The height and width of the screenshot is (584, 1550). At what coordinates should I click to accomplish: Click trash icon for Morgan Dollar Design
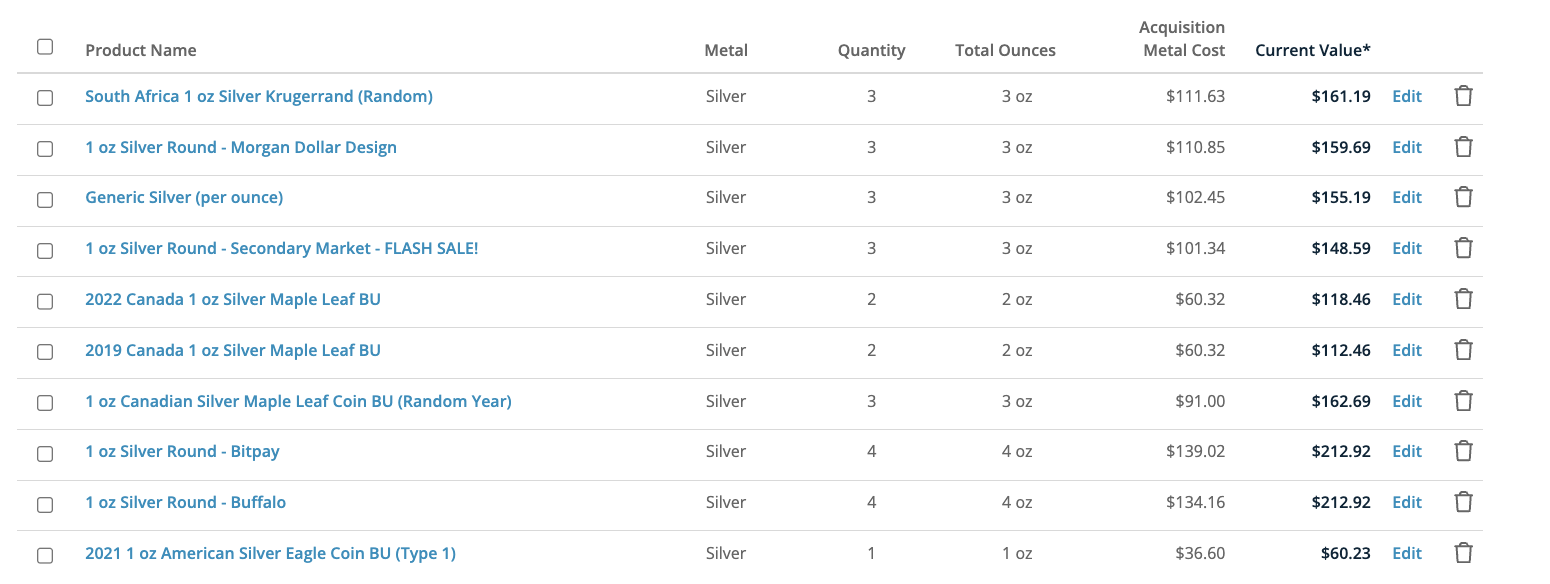[1463, 147]
